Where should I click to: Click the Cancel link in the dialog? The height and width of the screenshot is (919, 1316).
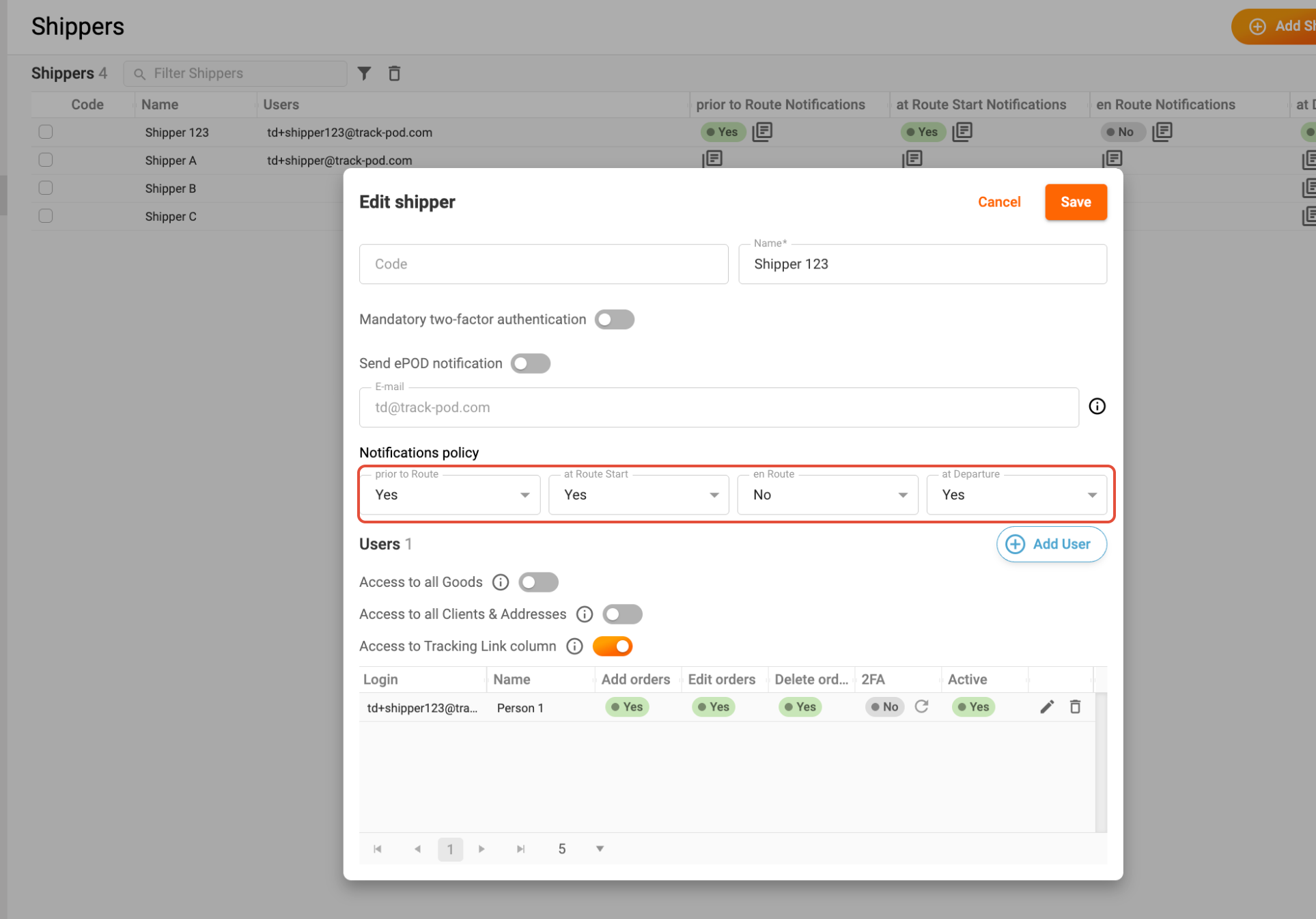click(998, 202)
